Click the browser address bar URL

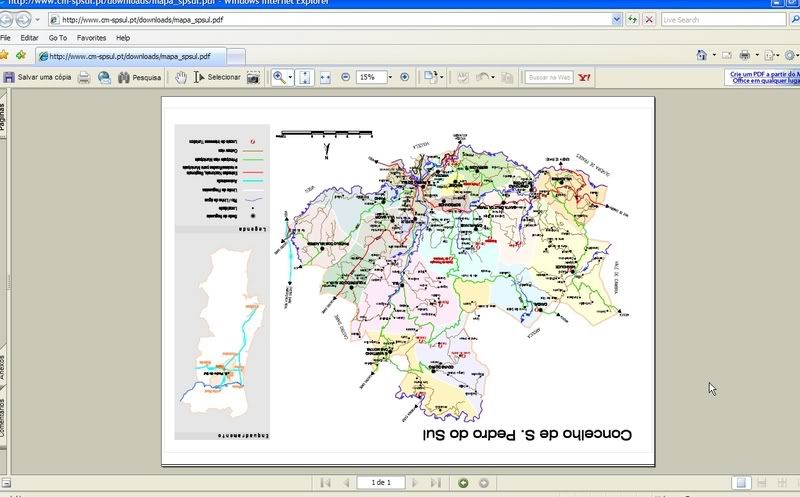tap(142, 20)
